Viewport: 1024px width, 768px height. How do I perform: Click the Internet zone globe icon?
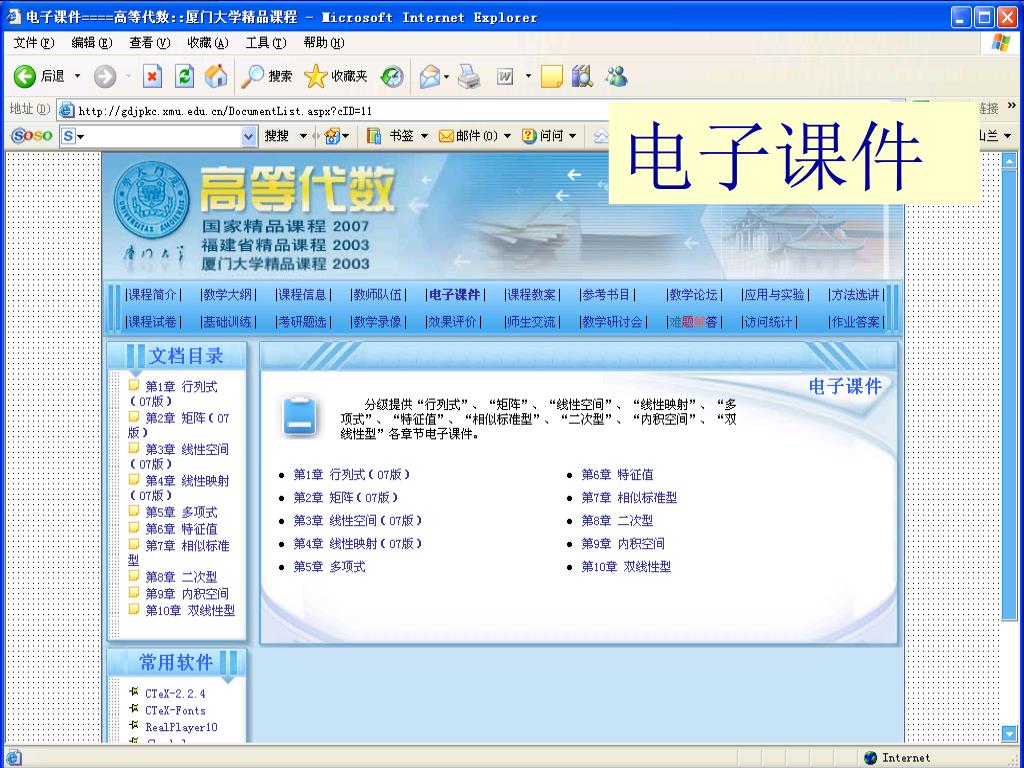pos(871,758)
